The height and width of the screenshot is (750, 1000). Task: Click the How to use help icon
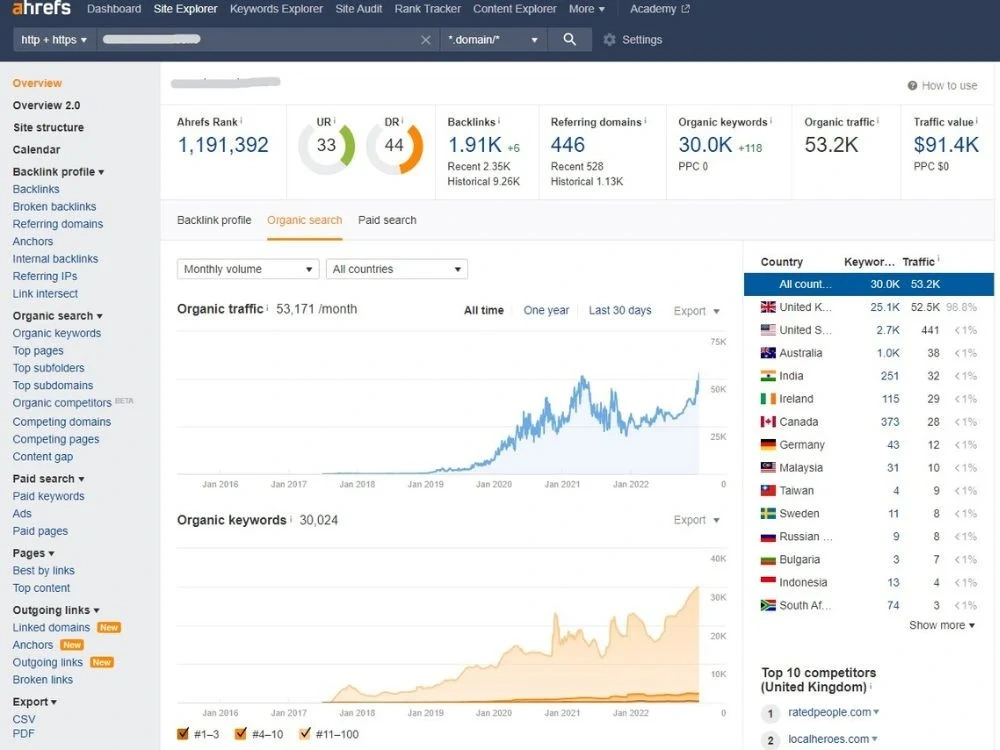click(912, 85)
